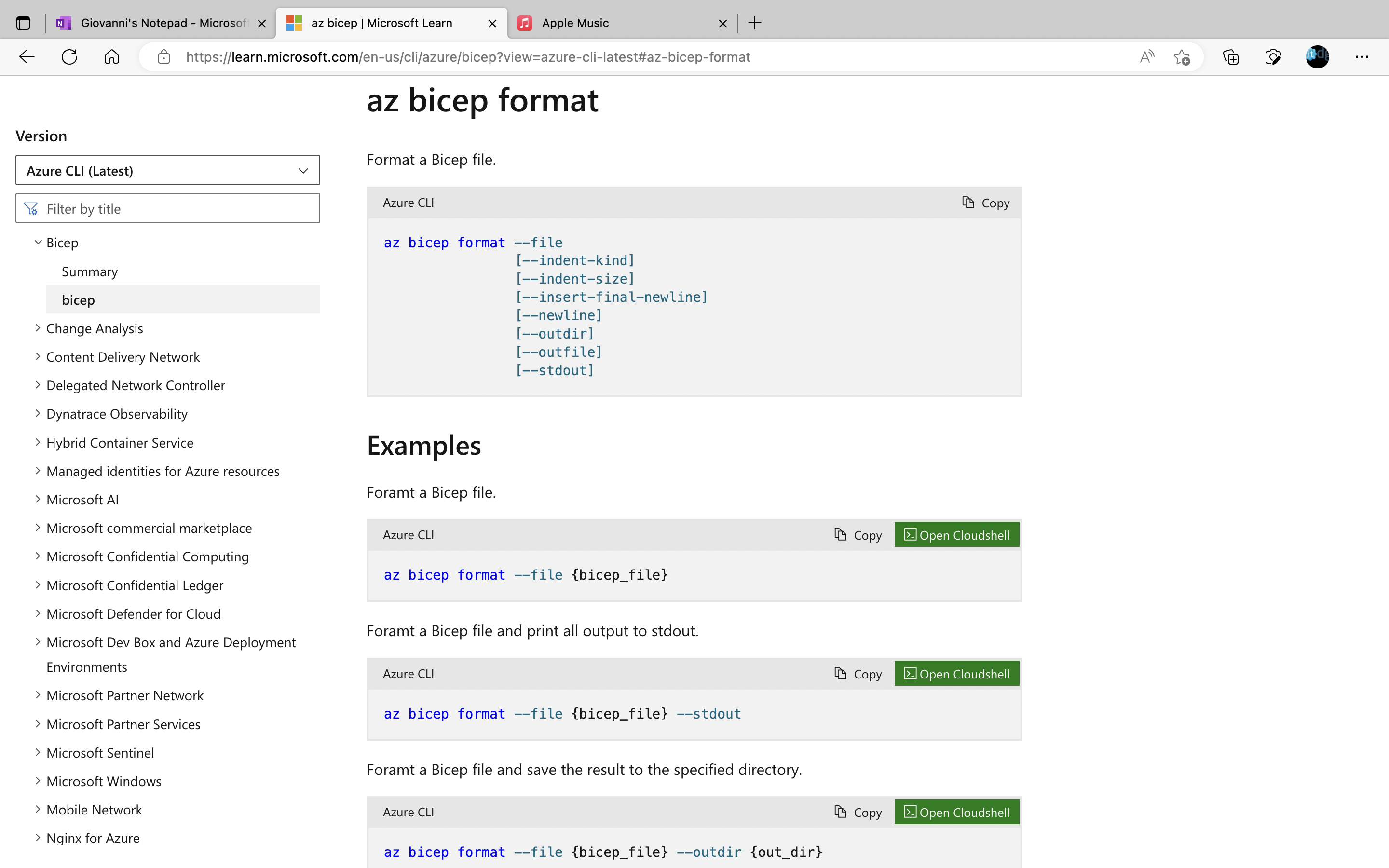Collapse the Bicep tree section

coord(37,242)
